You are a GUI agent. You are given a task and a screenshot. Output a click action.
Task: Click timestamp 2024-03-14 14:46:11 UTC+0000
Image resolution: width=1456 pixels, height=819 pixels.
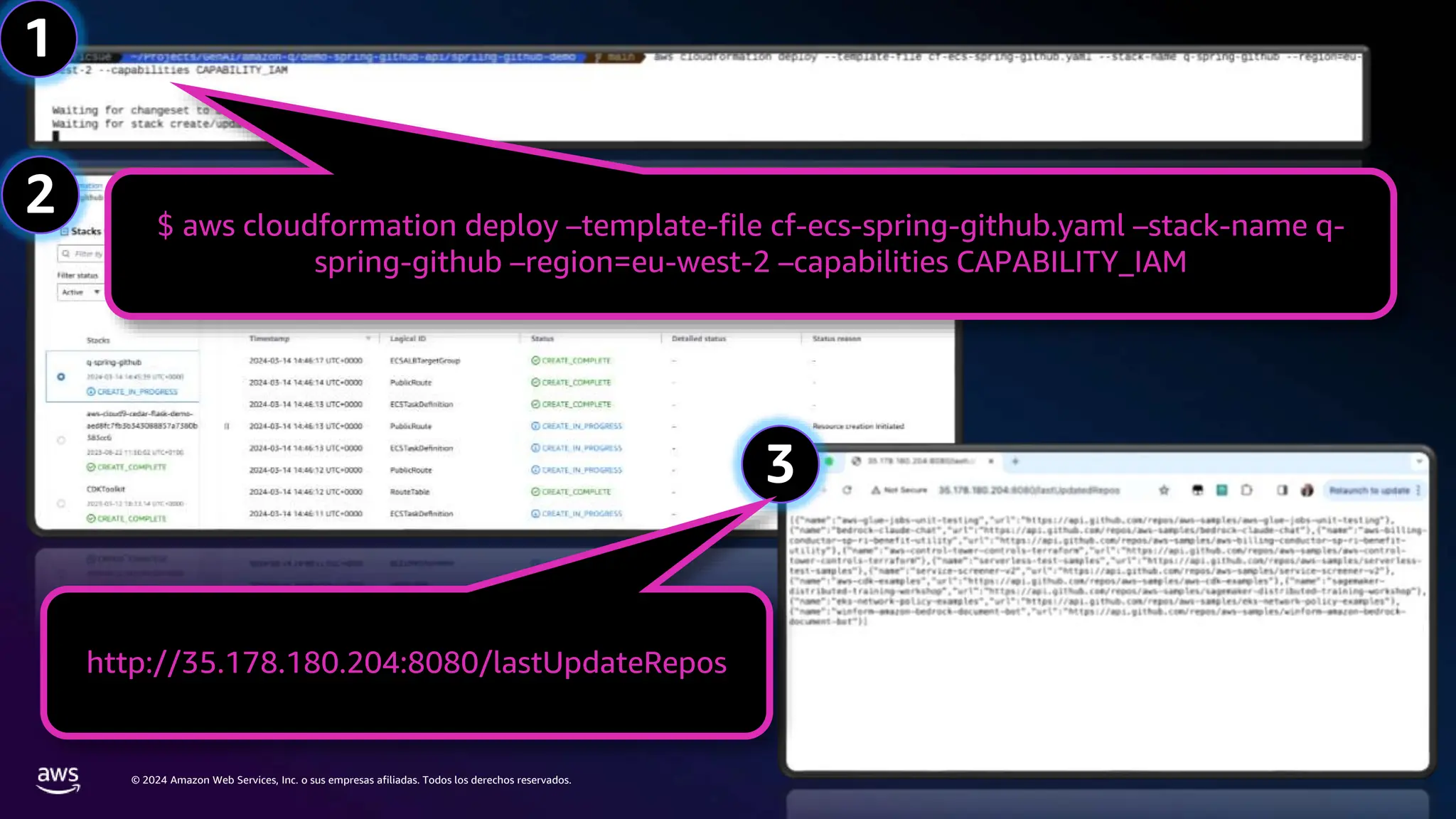coord(306,513)
